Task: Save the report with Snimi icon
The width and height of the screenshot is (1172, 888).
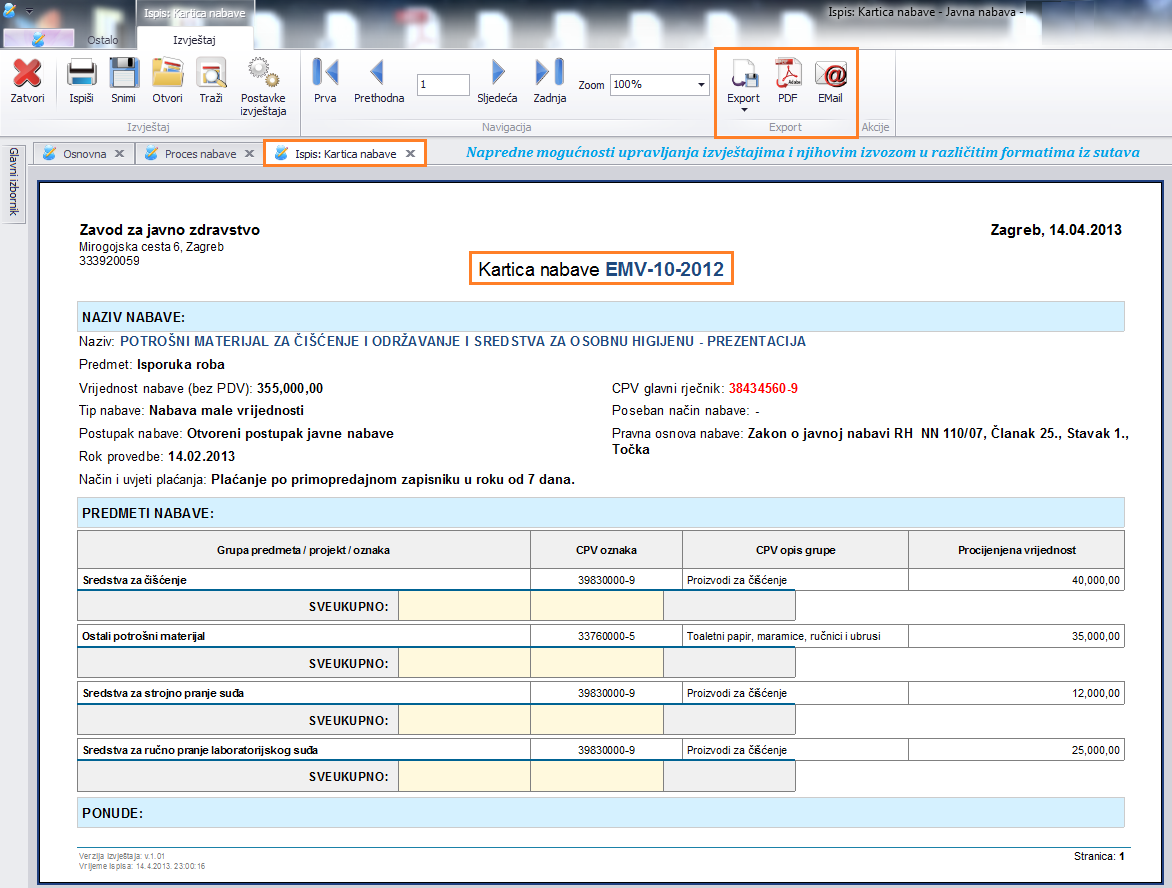Action: tap(123, 81)
